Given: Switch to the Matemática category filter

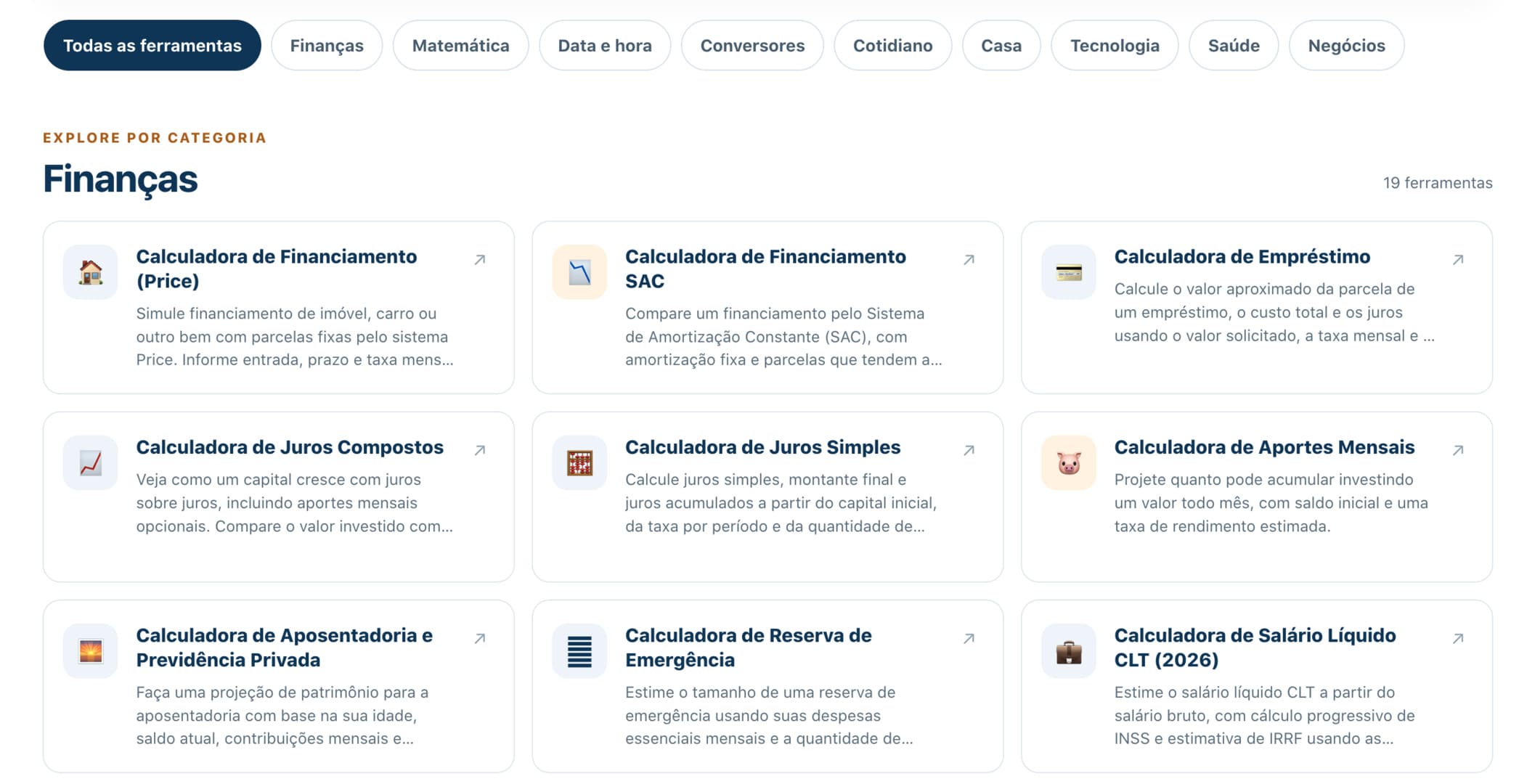Looking at the screenshot, I should tap(460, 45).
